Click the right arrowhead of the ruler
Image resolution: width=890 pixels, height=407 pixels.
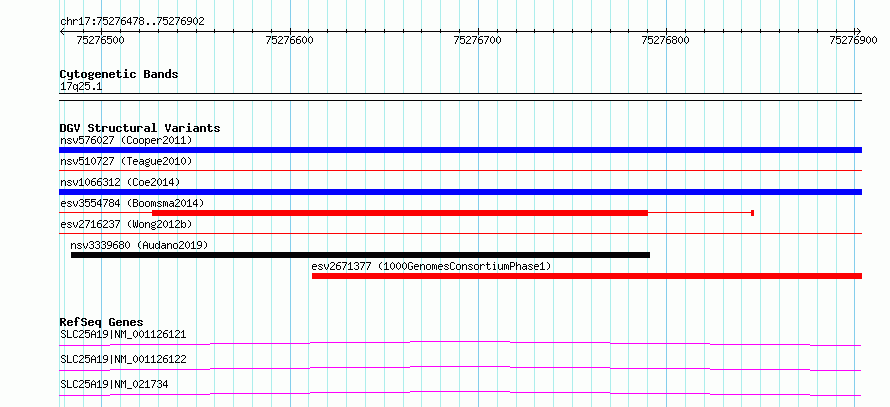858,31
